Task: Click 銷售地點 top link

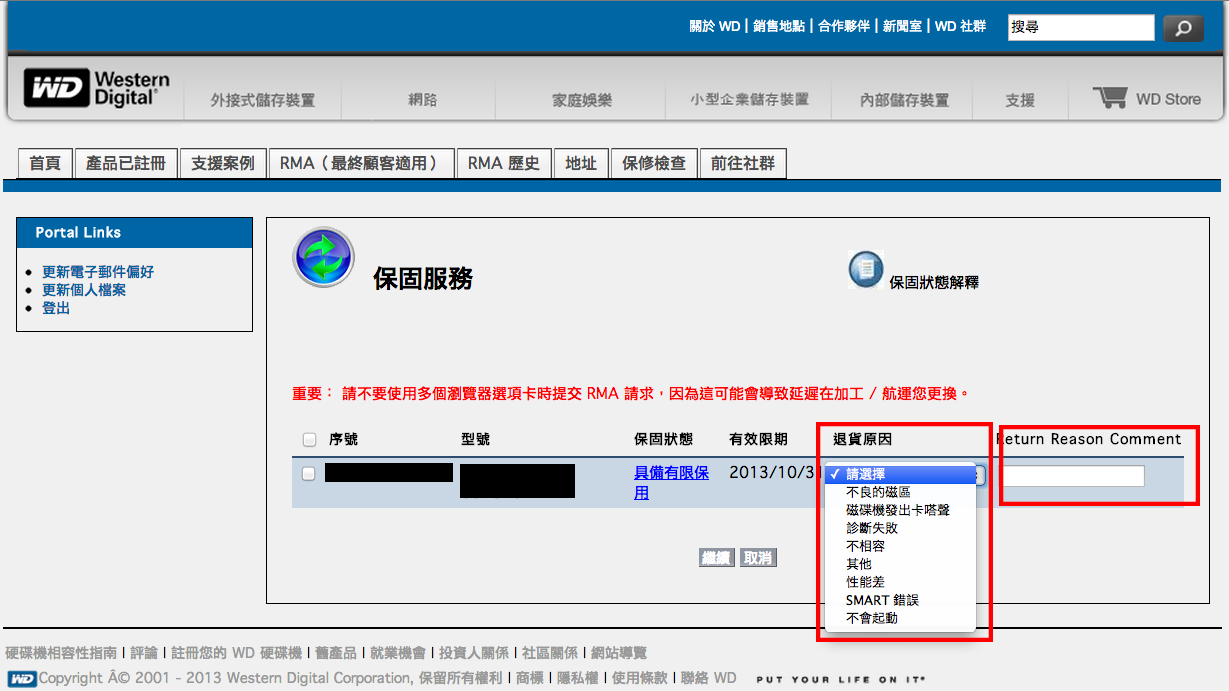Action: [779, 27]
